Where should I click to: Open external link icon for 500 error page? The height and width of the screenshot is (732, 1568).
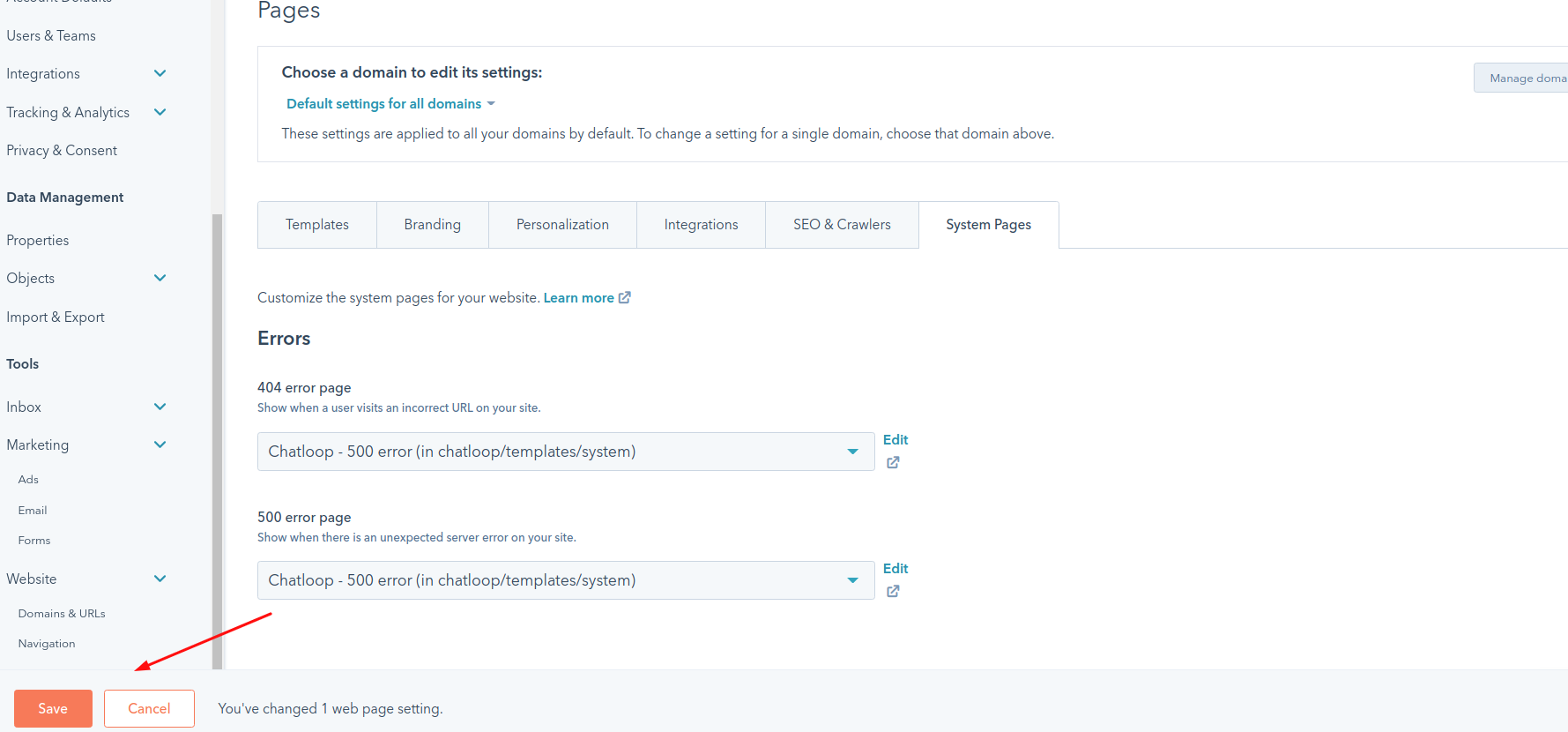coord(893,591)
